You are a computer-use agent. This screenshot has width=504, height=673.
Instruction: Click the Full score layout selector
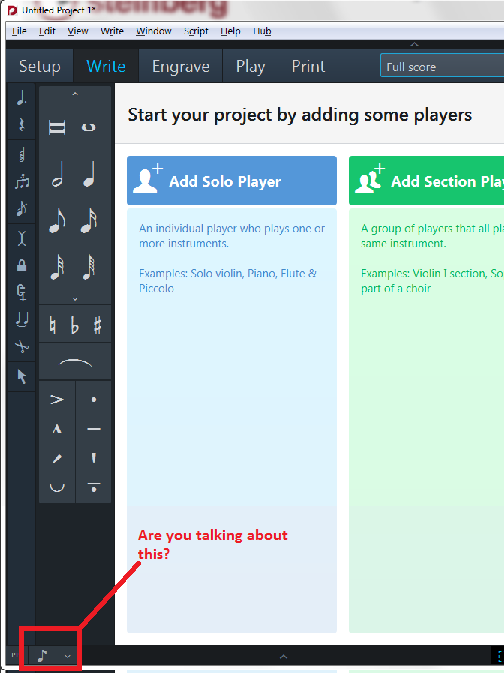442,66
